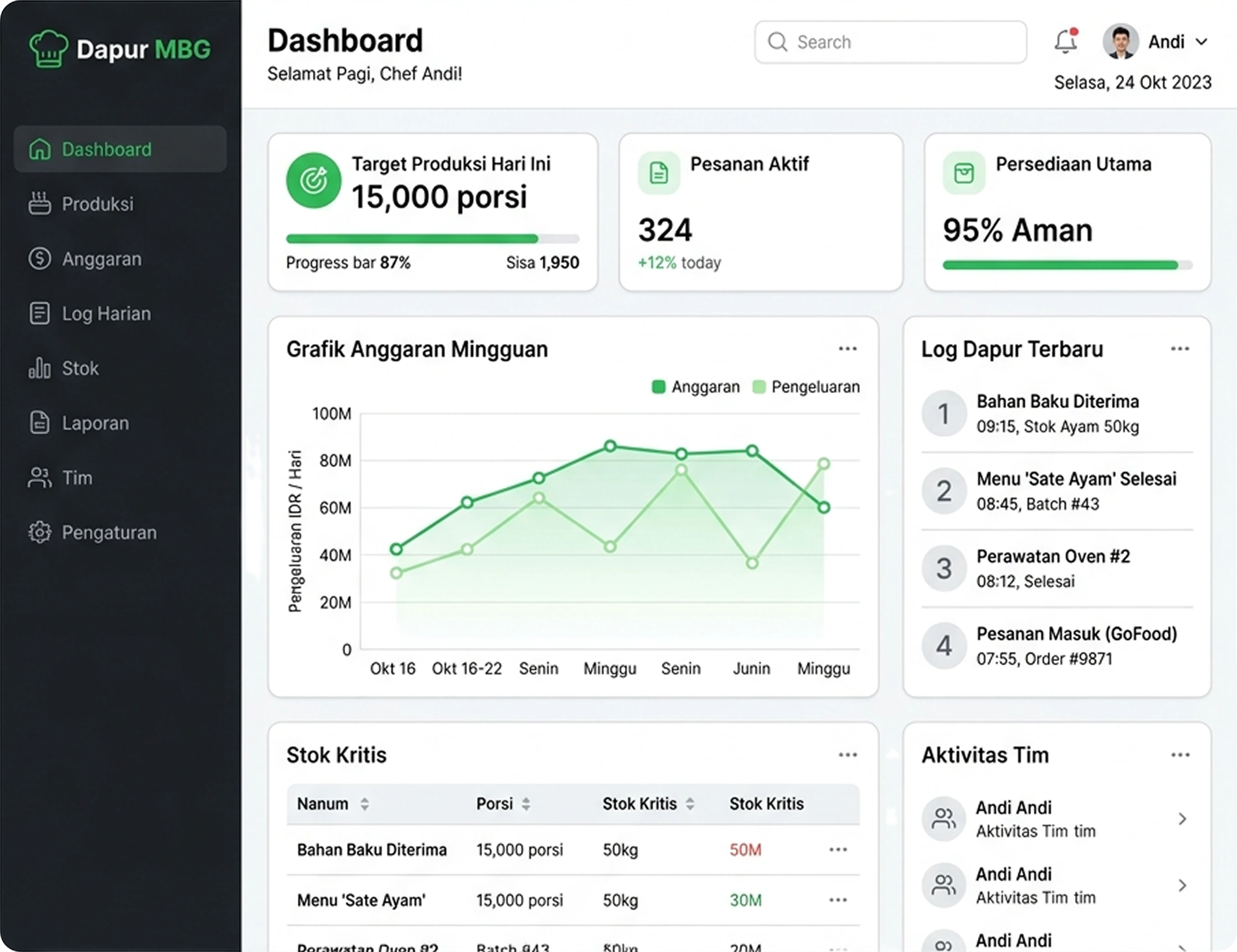Go to Log Harian menu item
Viewport: 1237px width, 952px height.
(x=120, y=313)
